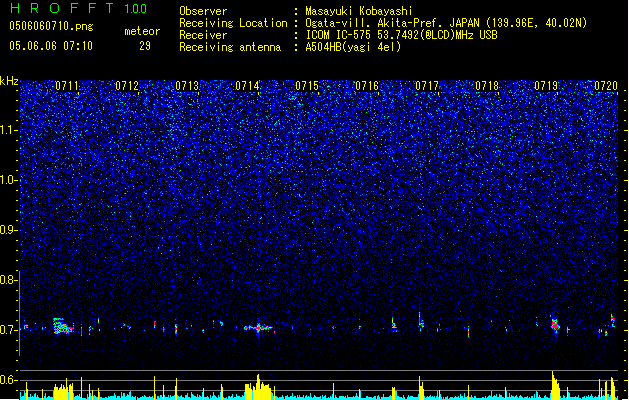Click the 0717 time marker

click(x=427, y=86)
